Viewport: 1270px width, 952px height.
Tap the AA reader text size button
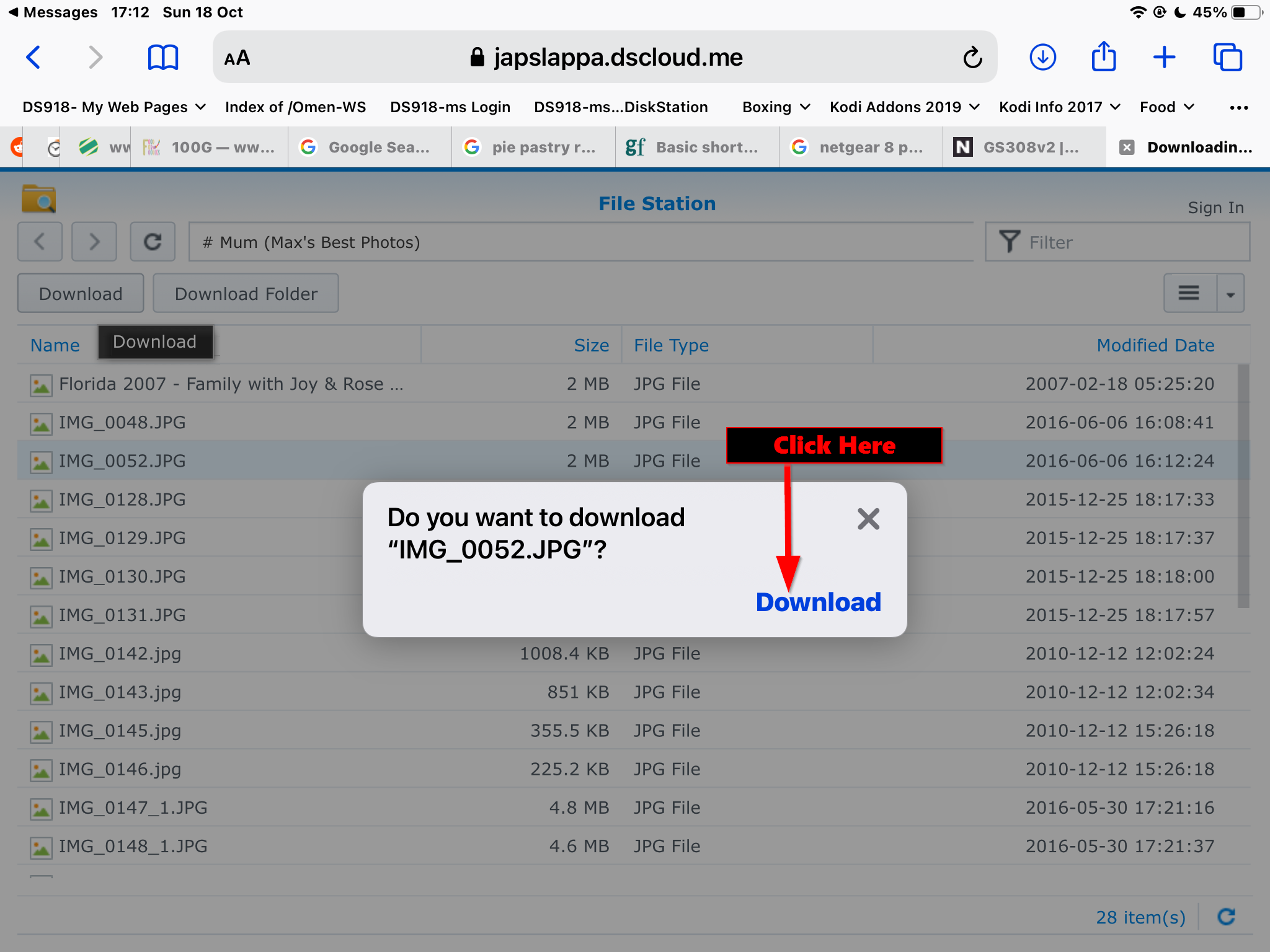[x=238, y=58]
